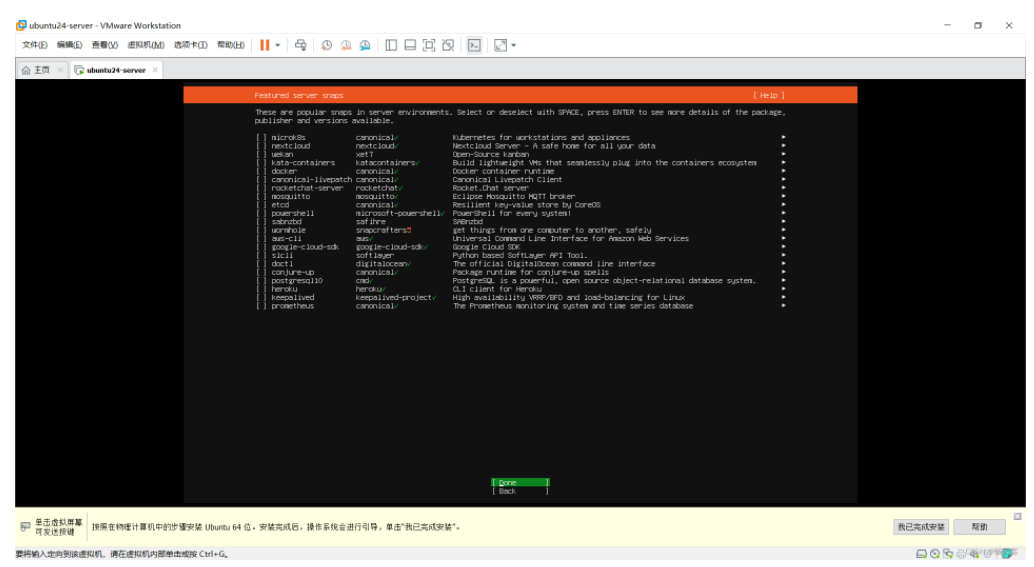Viewport: 1034px width, 567px height.
Task: Click the network adapter status bar icon
Action: [948, 554]
